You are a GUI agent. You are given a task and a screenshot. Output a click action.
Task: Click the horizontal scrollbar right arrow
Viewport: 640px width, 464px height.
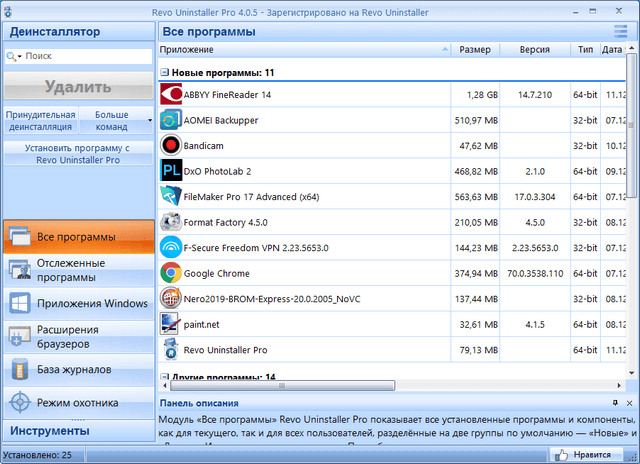coord(619,385)
